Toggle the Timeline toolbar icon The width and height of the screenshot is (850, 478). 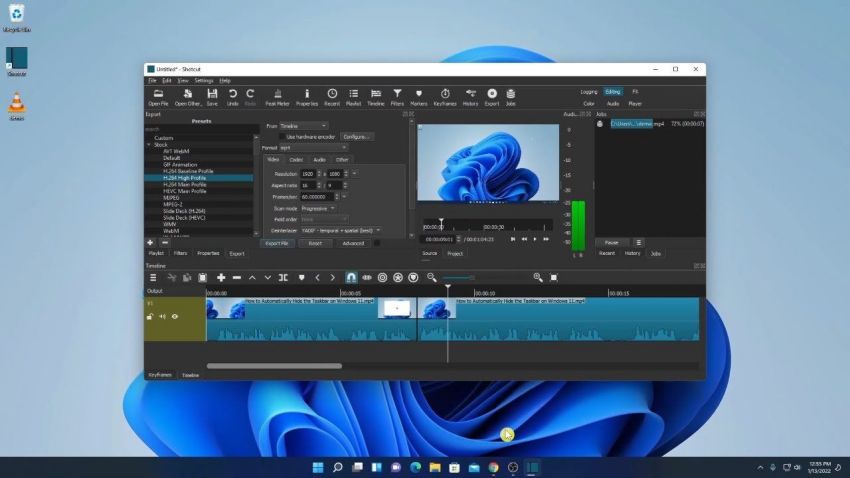(376, 97)
